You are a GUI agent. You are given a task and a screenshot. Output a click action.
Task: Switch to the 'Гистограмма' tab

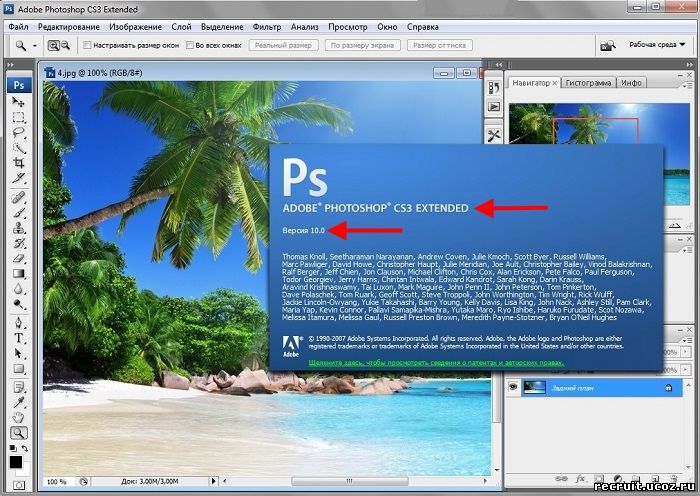pos(588,82)
